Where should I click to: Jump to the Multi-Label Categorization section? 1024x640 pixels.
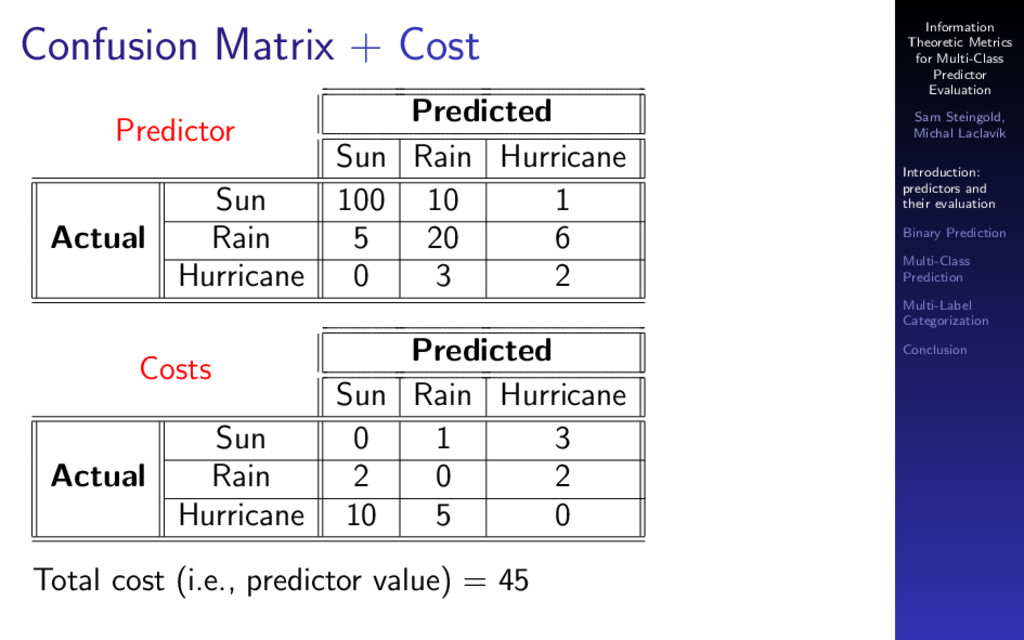point(945,313)
